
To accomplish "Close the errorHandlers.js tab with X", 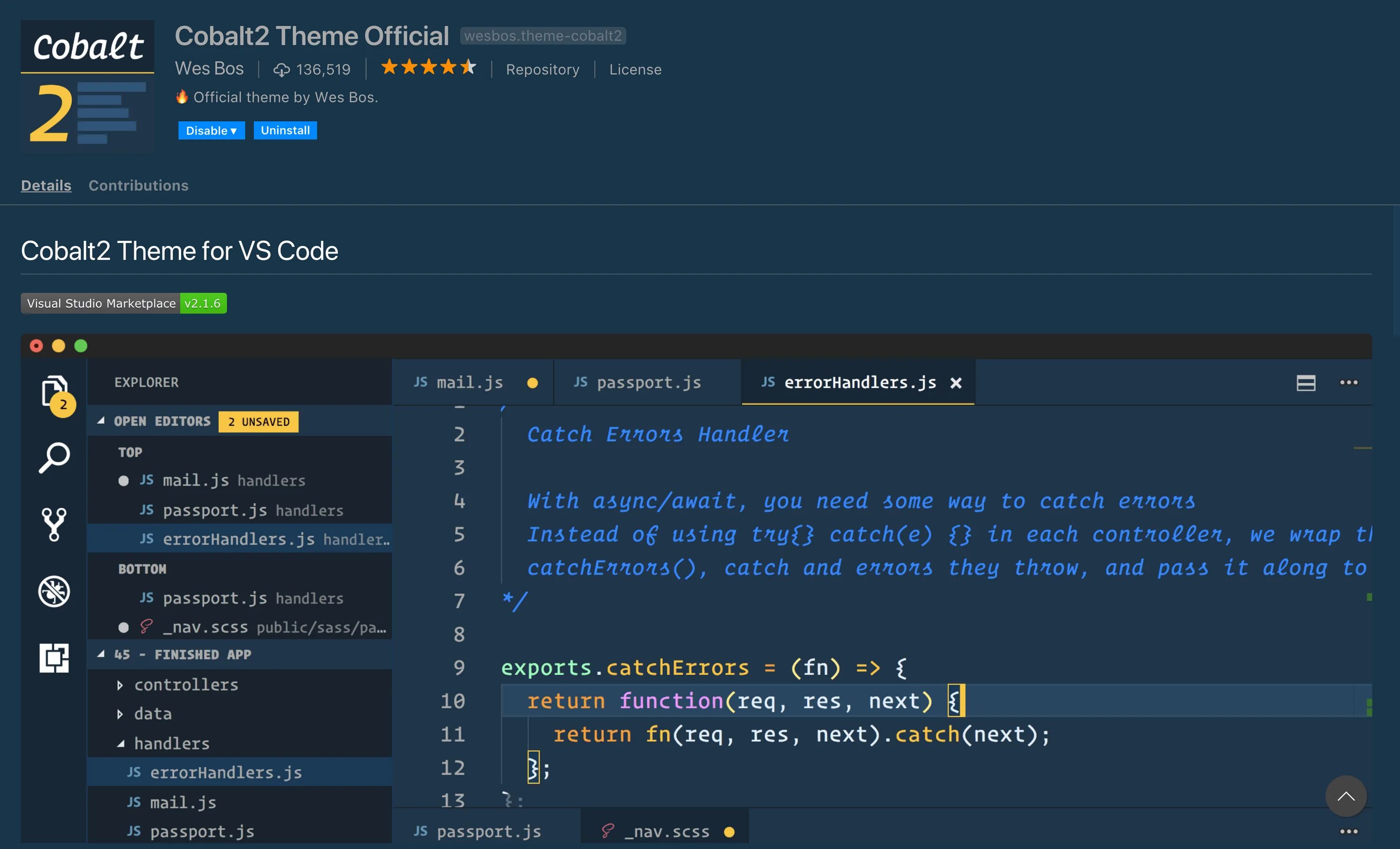I will [956, 383].
